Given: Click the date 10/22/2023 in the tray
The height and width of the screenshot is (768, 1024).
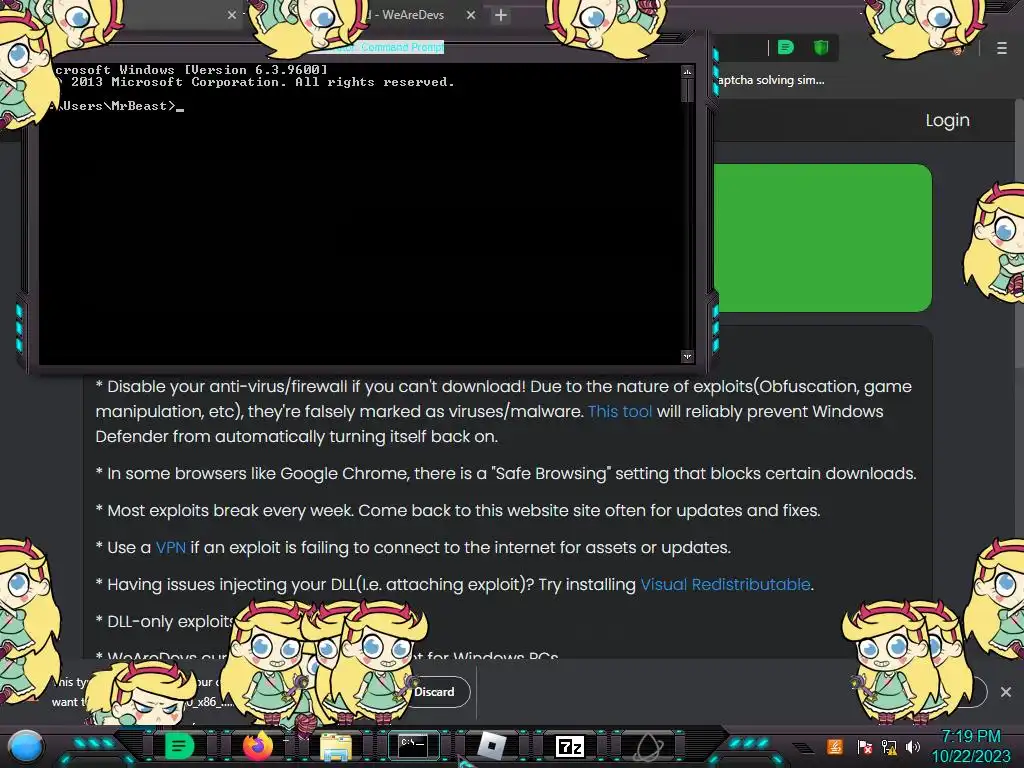Looking at the screenshot, I should click(x=970, y=756).
